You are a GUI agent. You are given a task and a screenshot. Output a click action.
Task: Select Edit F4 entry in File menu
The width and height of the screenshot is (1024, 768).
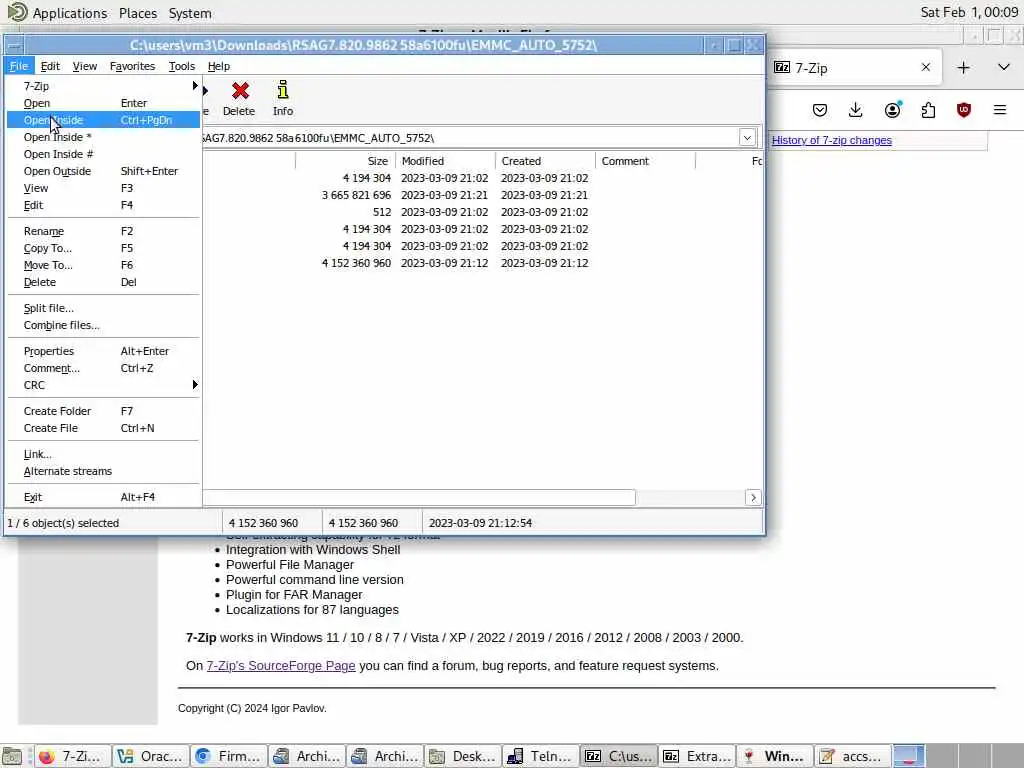point(103,205)
